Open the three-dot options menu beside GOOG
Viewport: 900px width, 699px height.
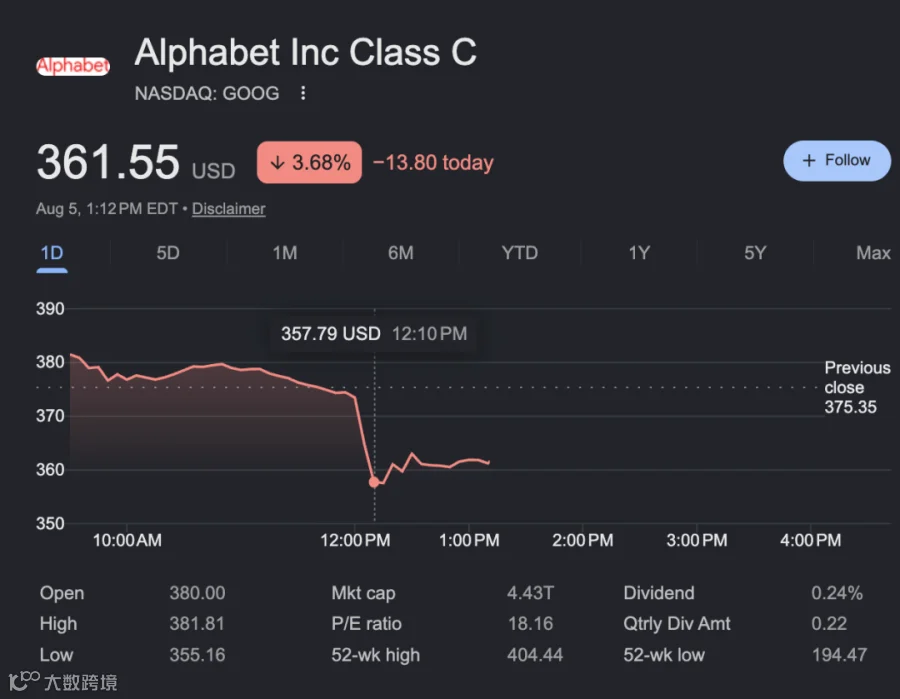coord(303,93)
